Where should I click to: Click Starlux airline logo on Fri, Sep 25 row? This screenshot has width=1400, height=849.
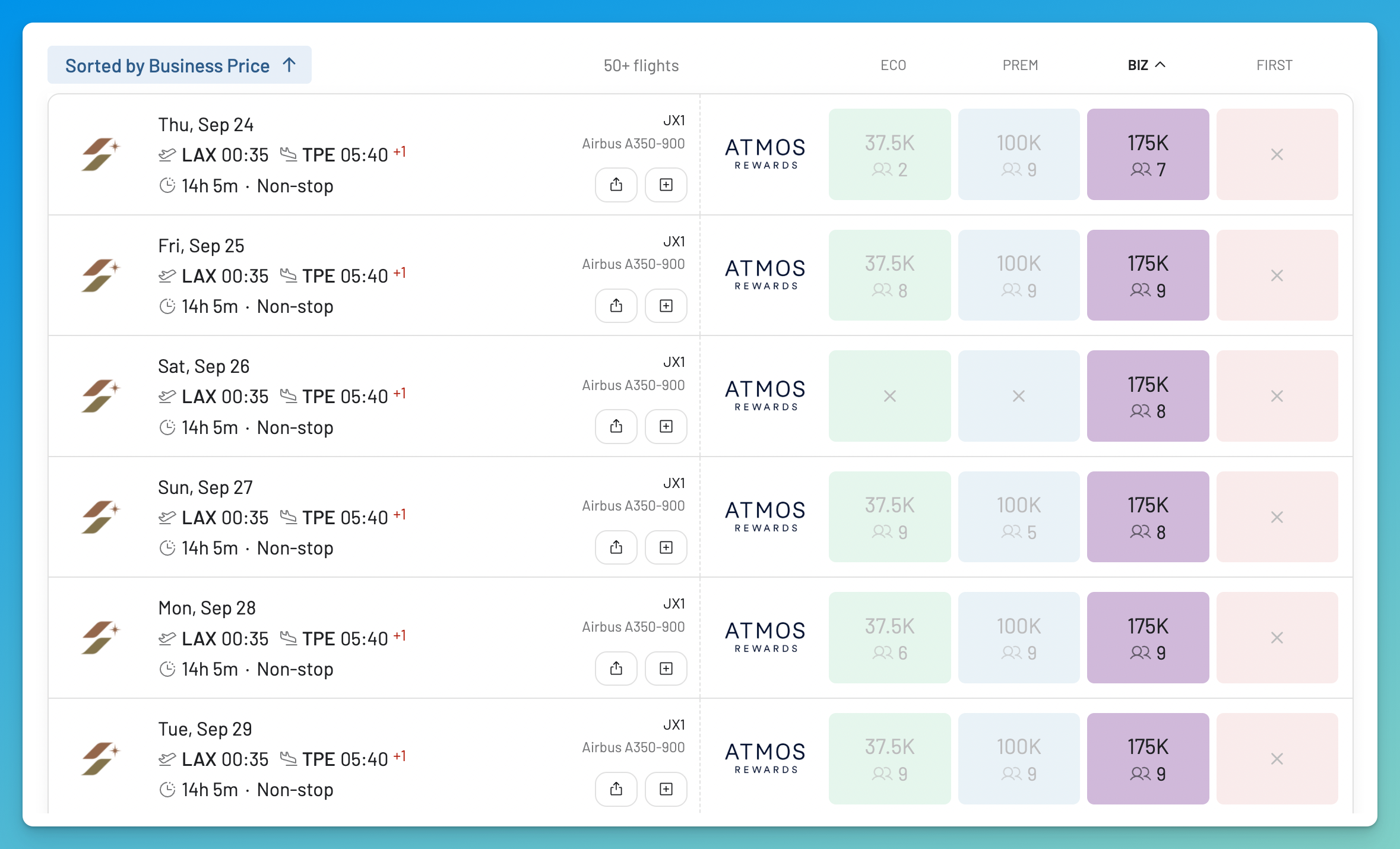point(100,275)
